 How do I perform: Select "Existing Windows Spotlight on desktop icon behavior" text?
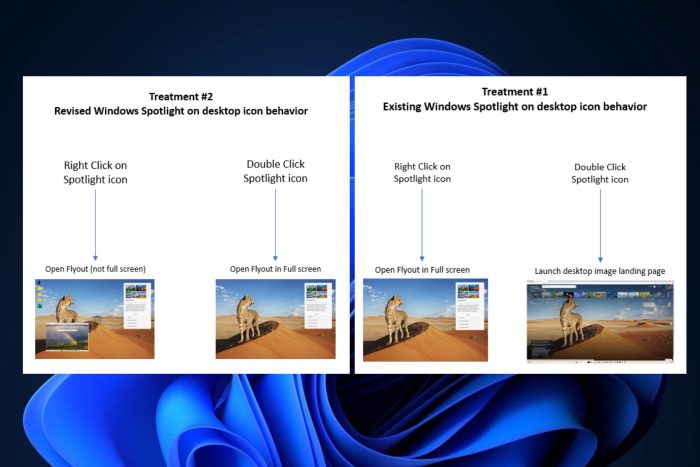click(x=515, y=106)
